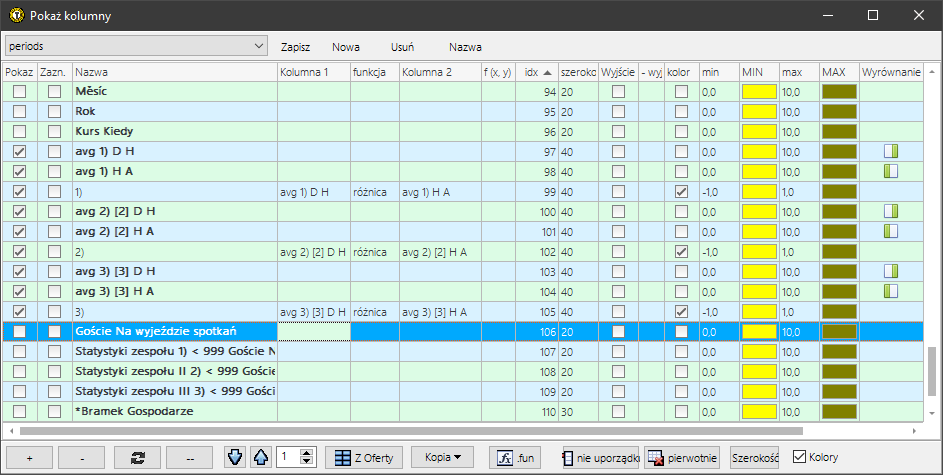
Task: Click the move down arrow icon
Action: 234,457
